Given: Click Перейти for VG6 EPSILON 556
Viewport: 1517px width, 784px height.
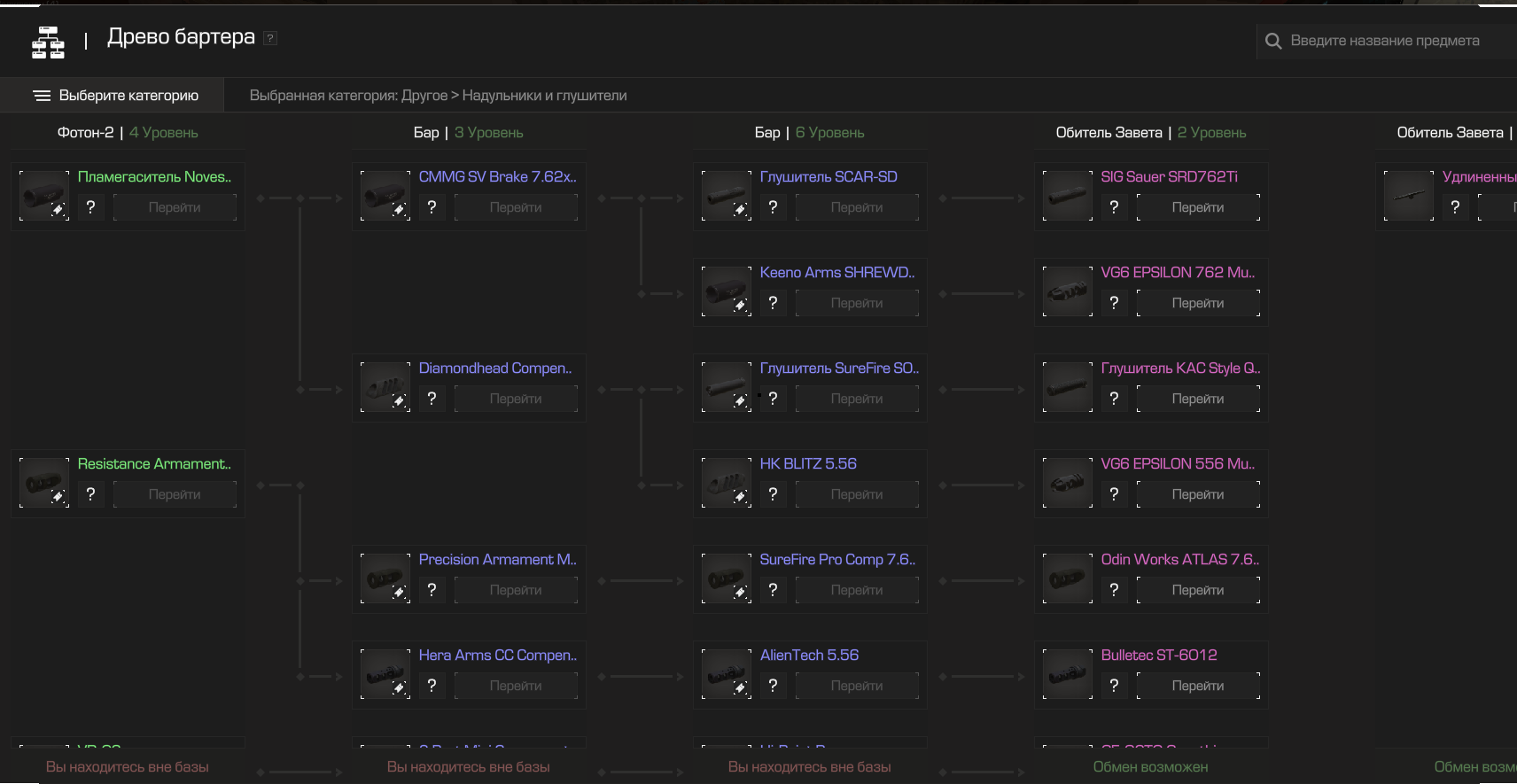Looking at the screenshot, I should [x=1198, y=494].
